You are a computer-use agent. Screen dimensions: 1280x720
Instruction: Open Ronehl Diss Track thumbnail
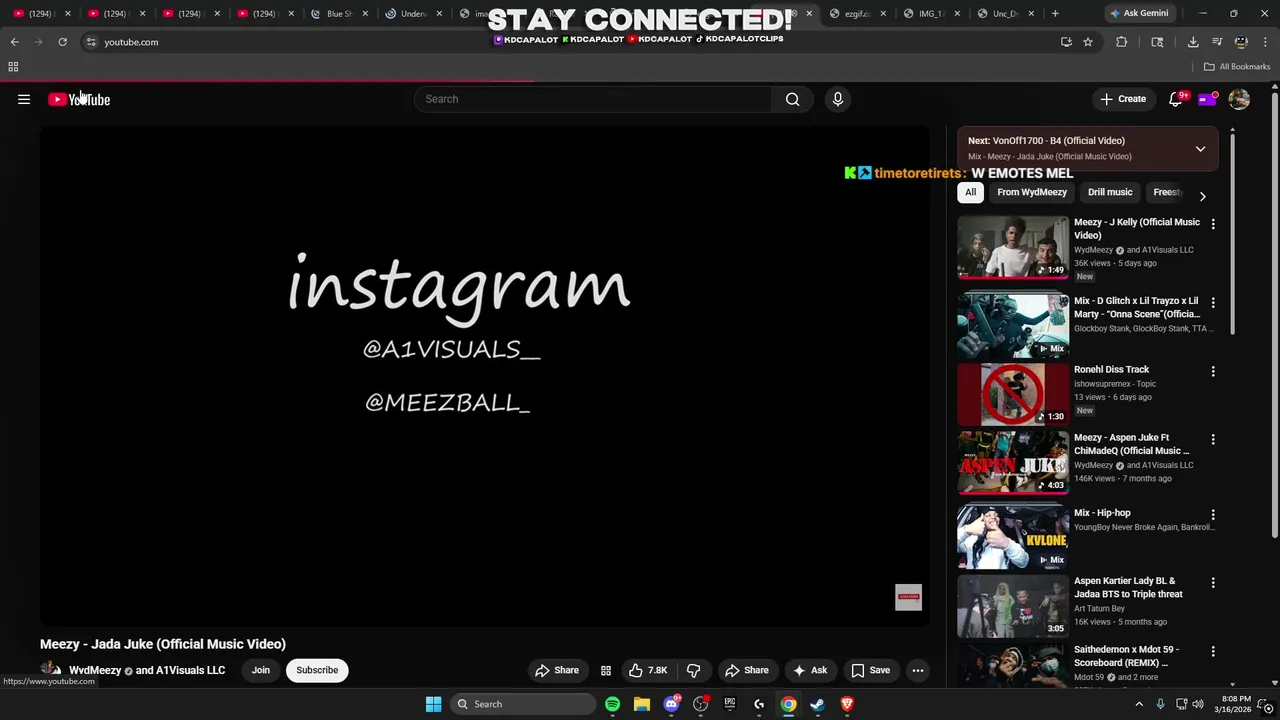pyautogui.click(x=1013, y=394)
